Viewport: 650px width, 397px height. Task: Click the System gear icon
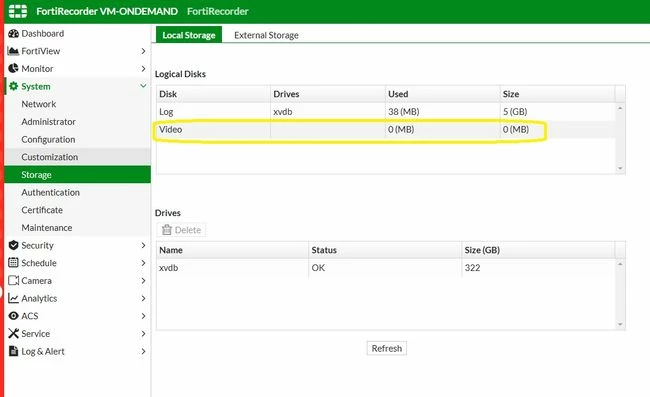tap(13, 86)
